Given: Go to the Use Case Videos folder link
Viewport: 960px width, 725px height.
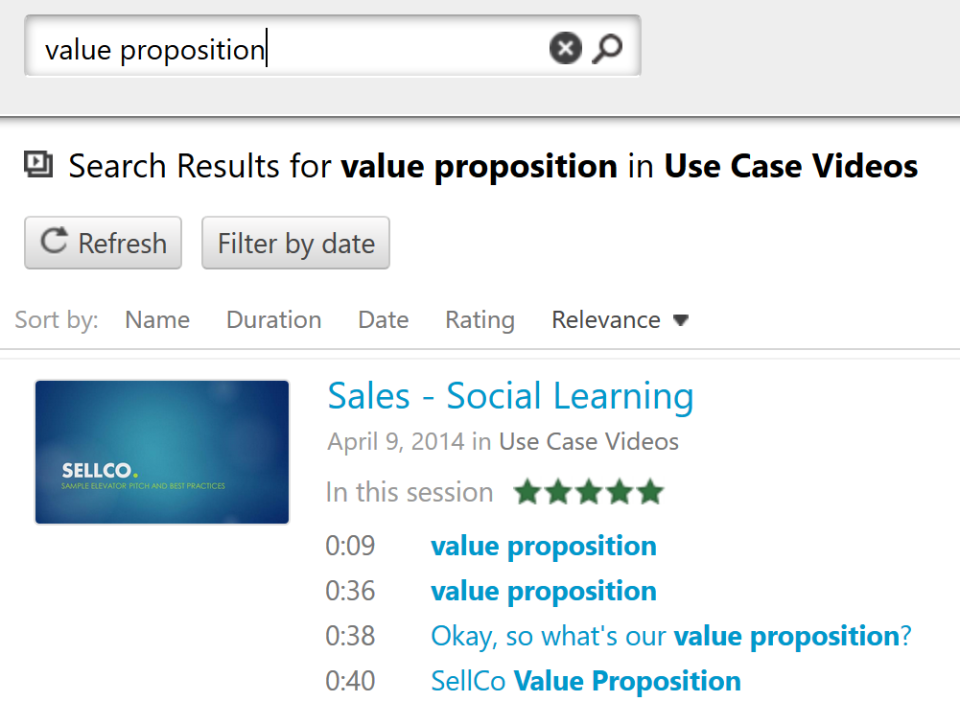Looking at the screenshot, I should coord(588,442).
